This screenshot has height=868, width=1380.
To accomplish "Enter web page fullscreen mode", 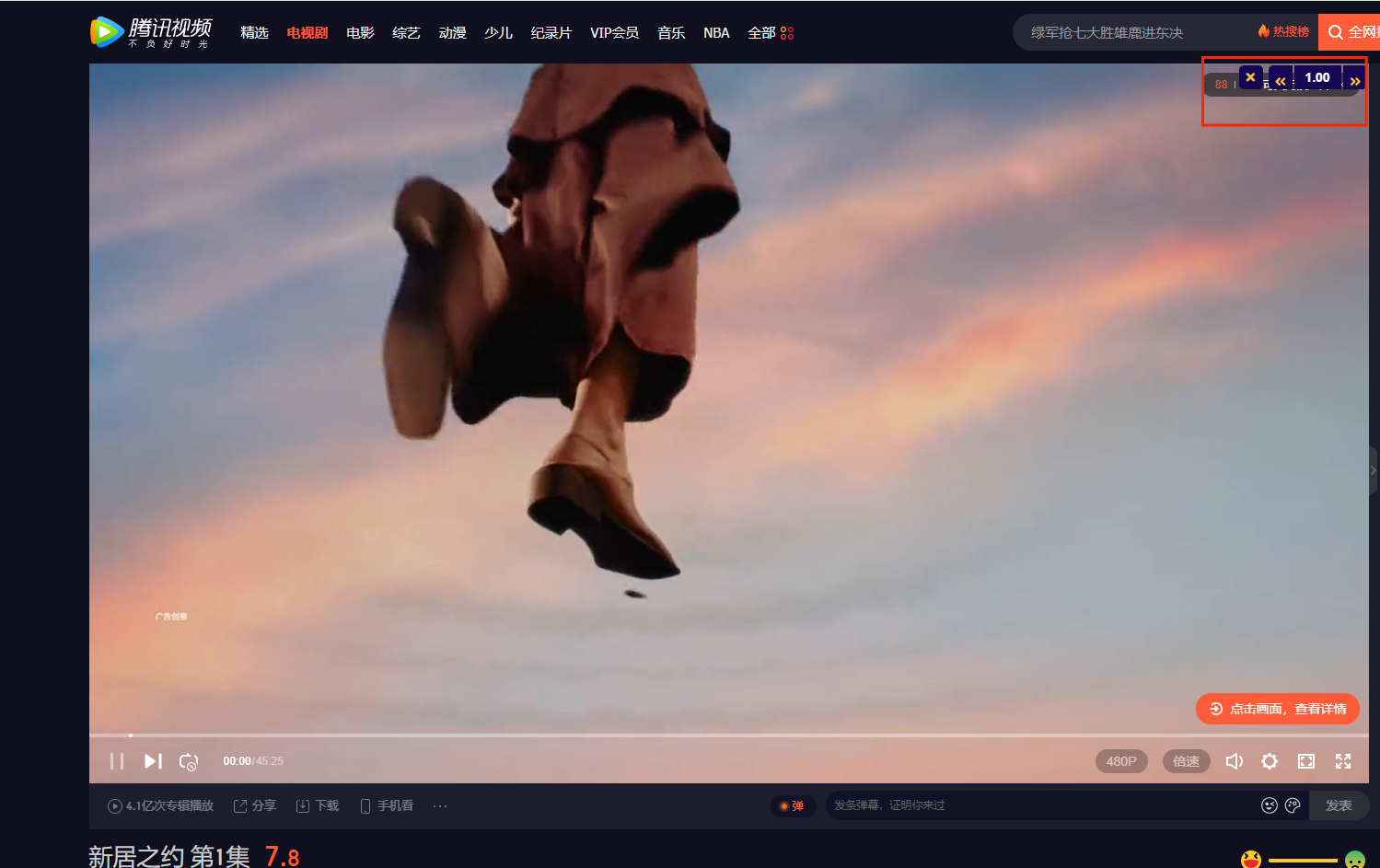I will click(1306, 761).
